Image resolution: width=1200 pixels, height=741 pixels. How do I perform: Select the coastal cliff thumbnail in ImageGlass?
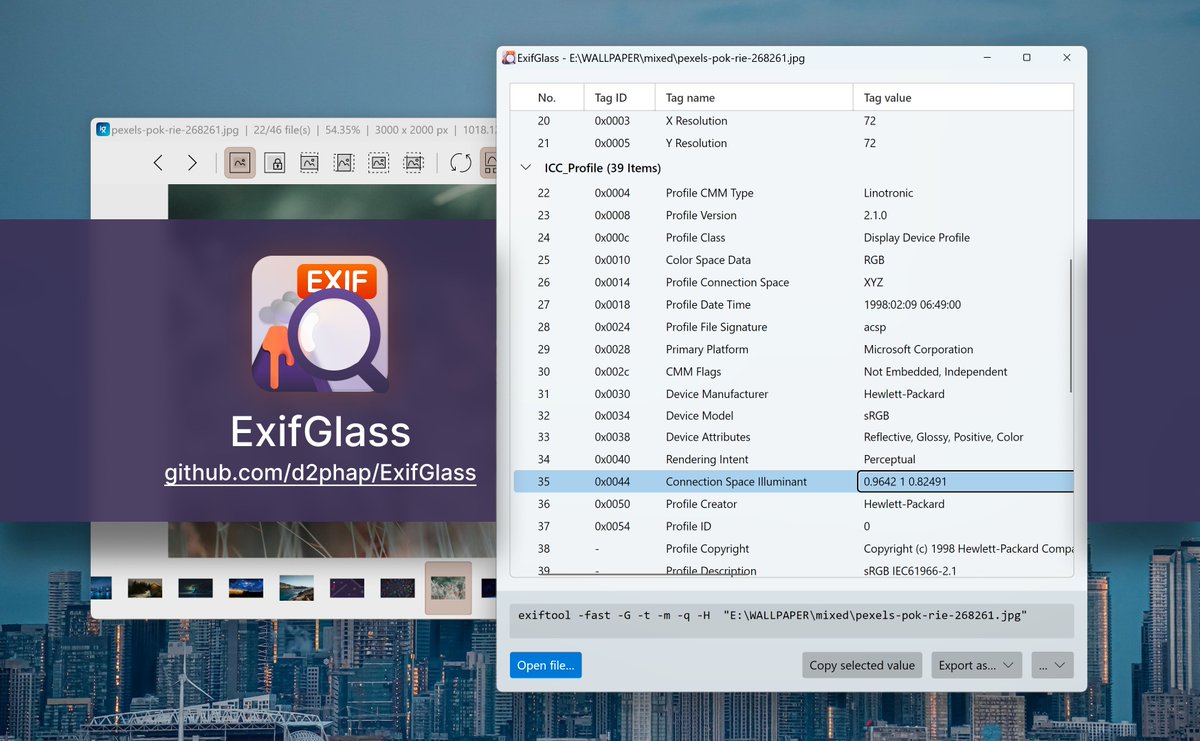click(297, 588)
